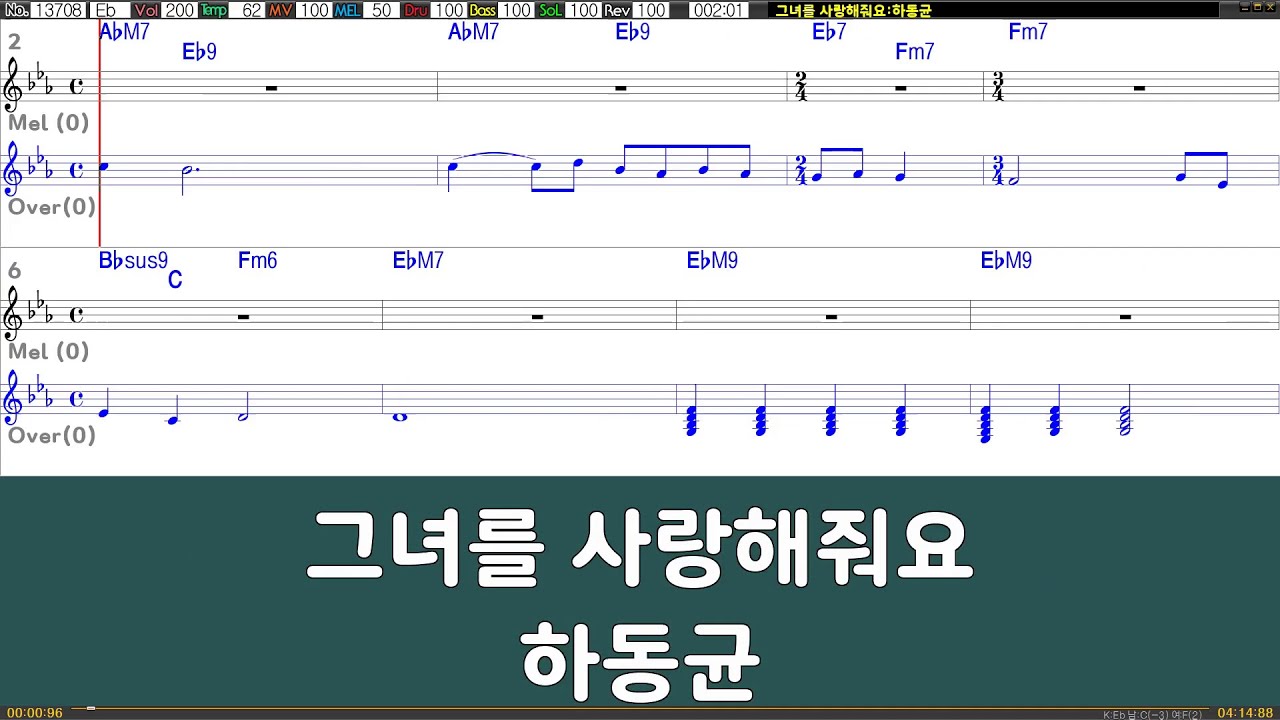This screenshot has height=720, width=1280.
Task: Click the Mel (0) label on second system
Action: pyautogui.click(x=49, y=352)
